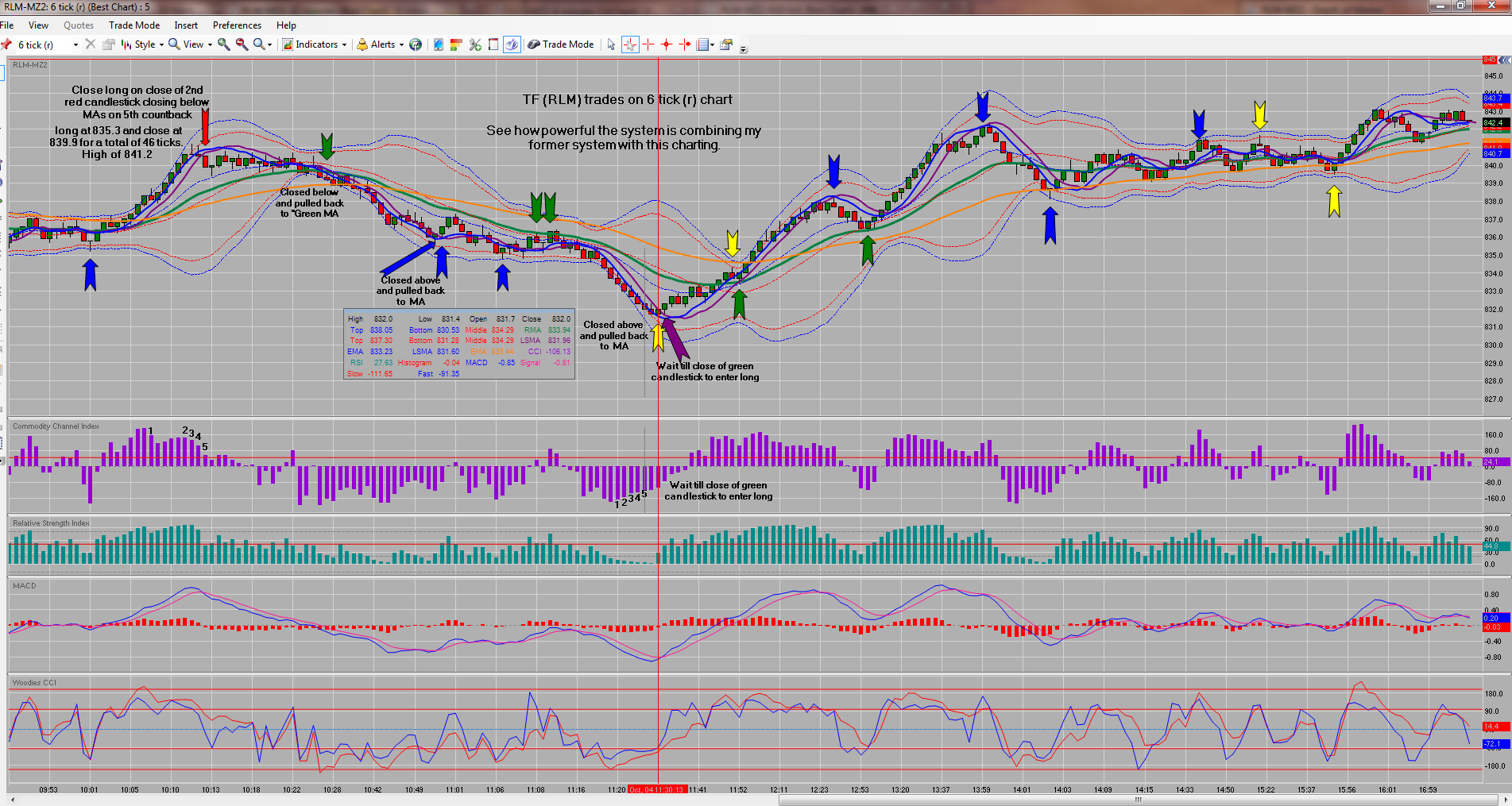Screen dimensions: 1512x806
Task: Click the red 11:30 time marker label
Action: (657, 789)
